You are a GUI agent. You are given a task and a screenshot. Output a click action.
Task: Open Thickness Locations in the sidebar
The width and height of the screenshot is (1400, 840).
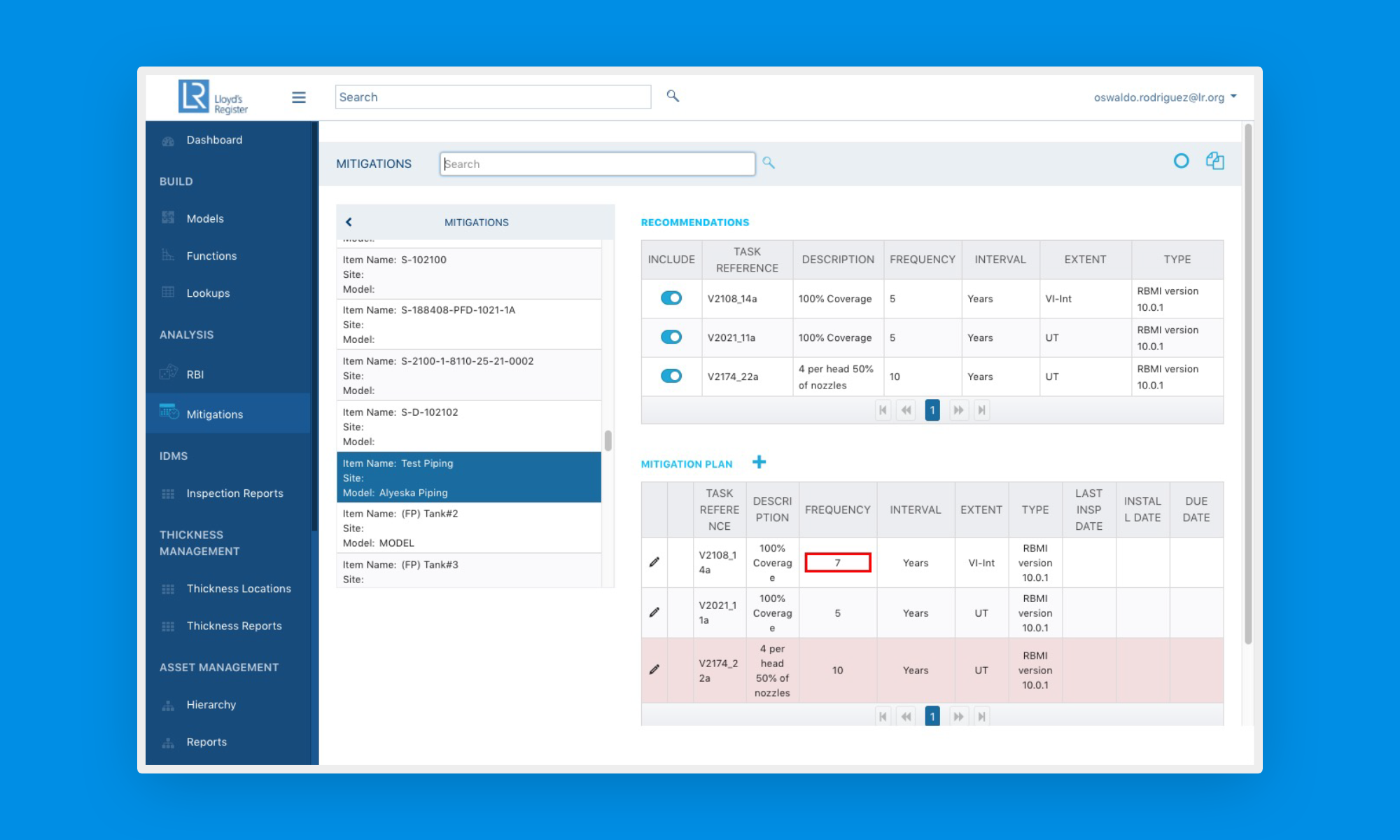(x=239, y=589)
